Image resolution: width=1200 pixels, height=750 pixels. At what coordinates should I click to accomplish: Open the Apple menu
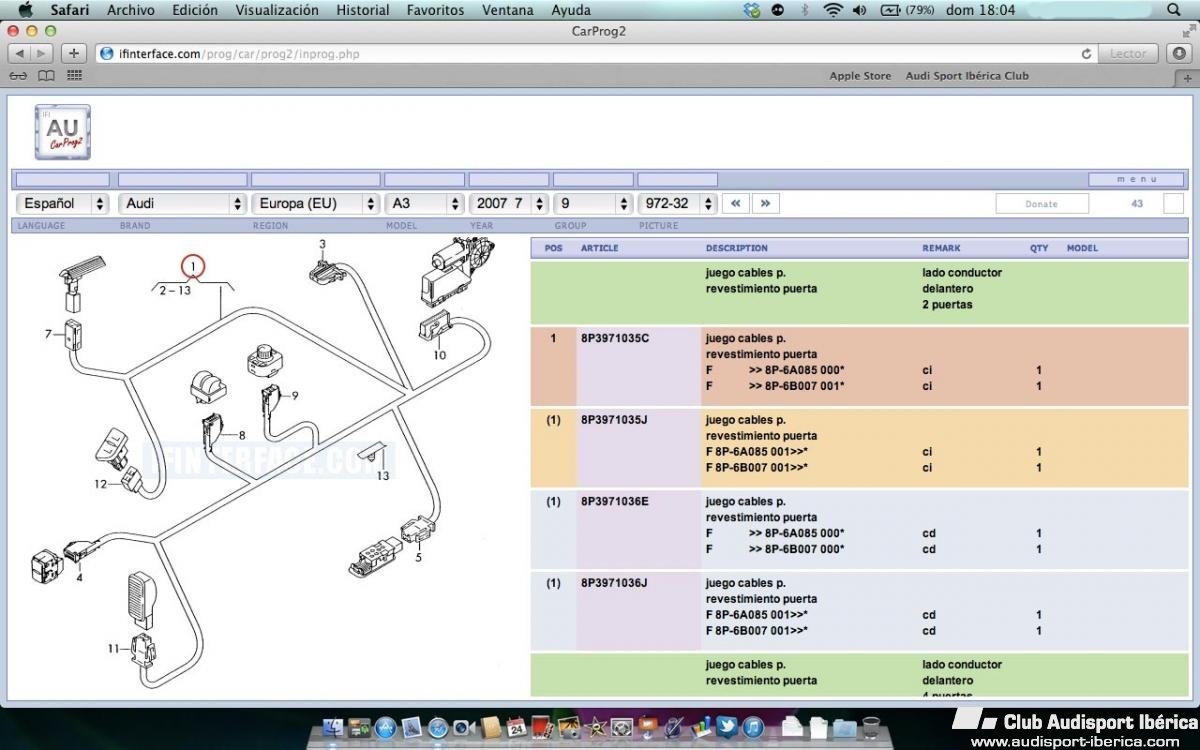pos(25,10)
